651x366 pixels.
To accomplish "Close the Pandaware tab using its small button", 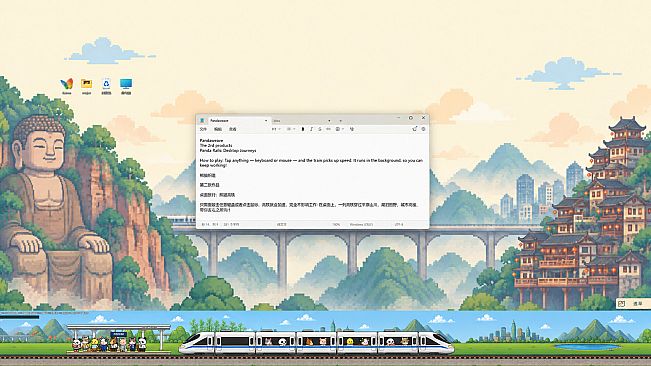I will click(x=266, y=121).
